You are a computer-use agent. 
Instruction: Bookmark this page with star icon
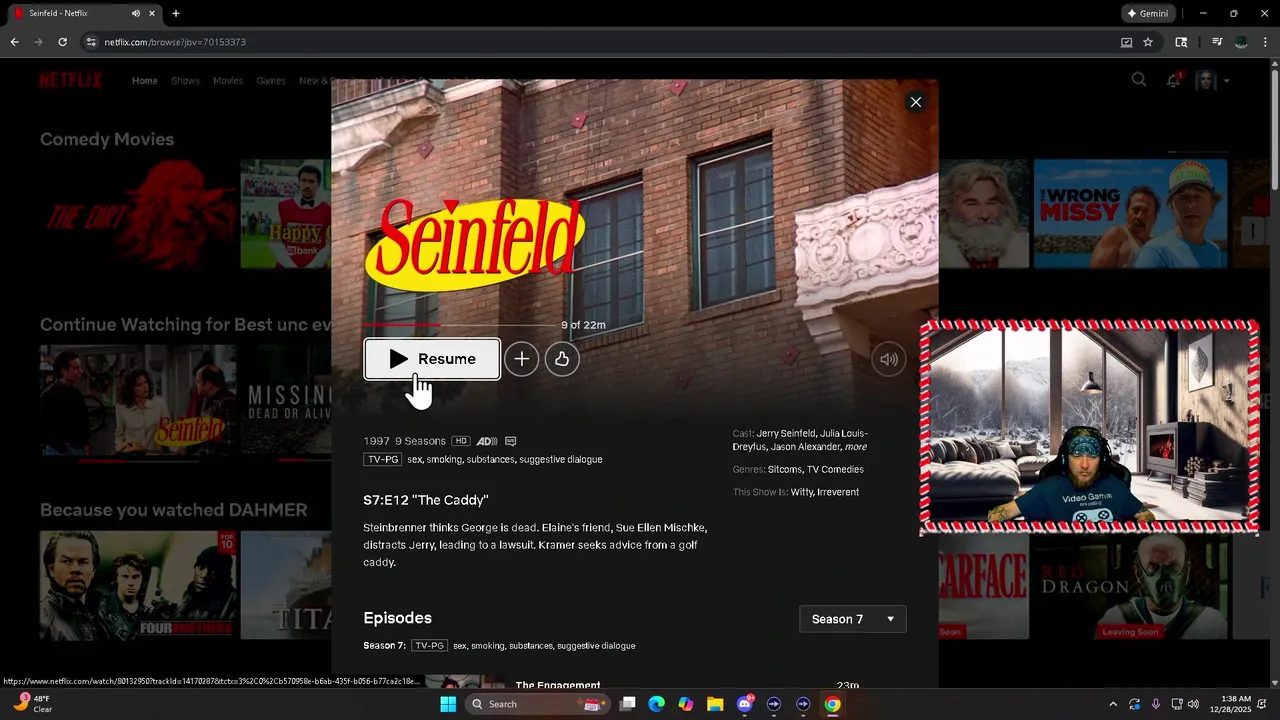[x=1148, y=42]
